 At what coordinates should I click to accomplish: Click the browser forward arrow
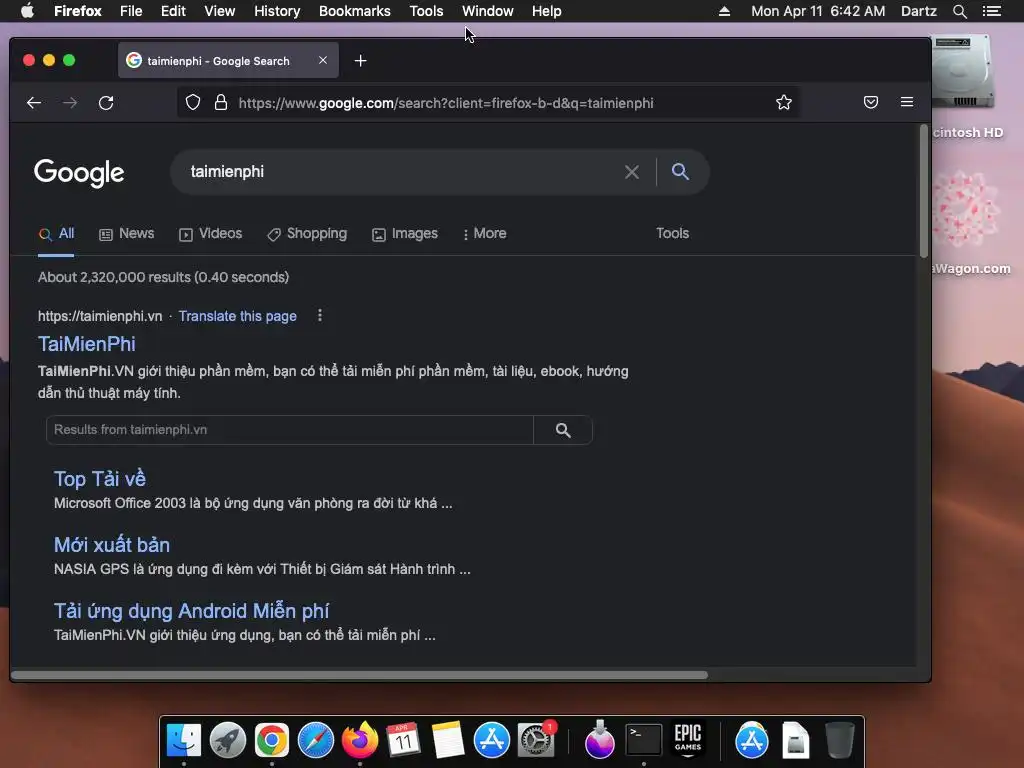tap(70, 103)
